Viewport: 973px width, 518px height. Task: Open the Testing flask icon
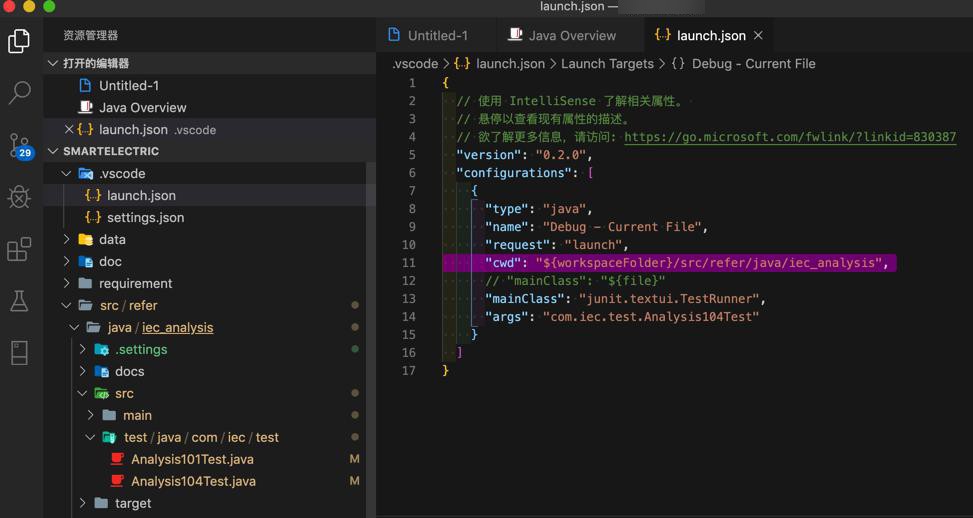tap(19, 301)
